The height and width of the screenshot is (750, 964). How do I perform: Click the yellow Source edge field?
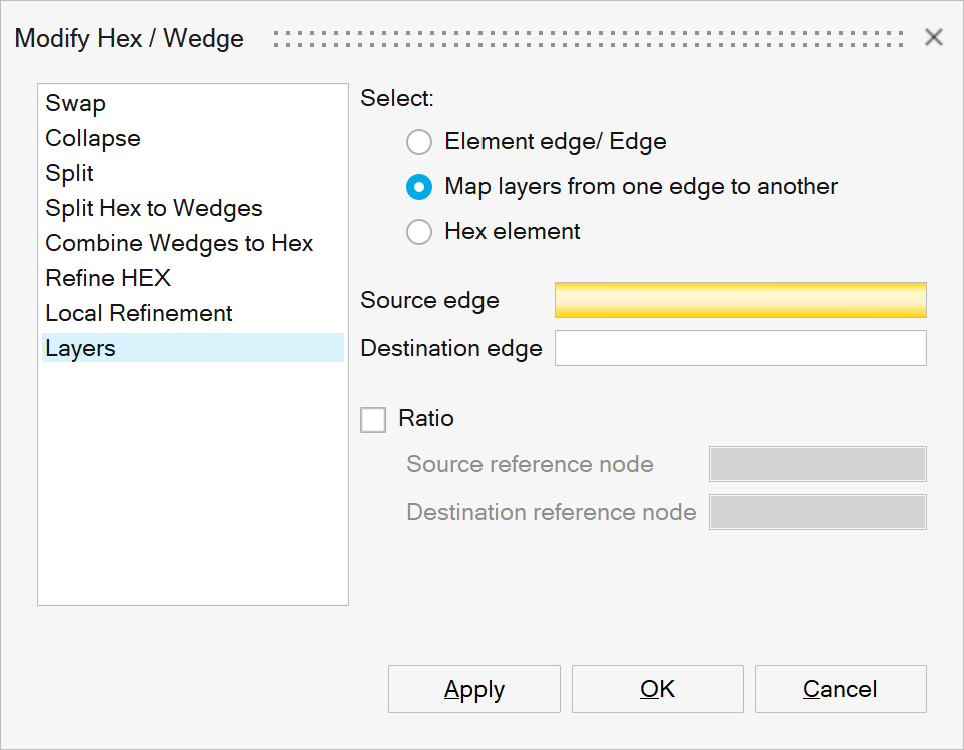coord(740,300)
